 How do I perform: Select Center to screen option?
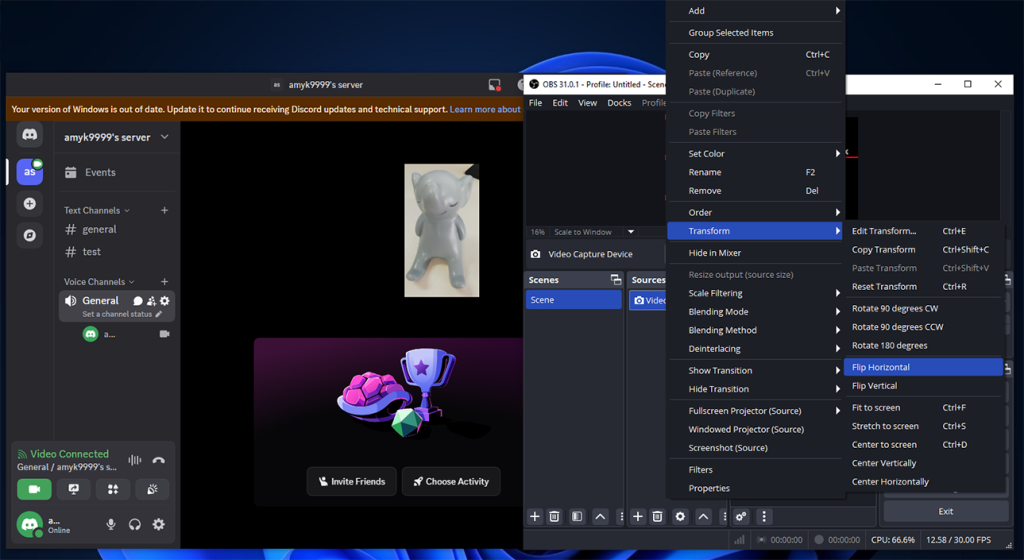click(923, 444)
